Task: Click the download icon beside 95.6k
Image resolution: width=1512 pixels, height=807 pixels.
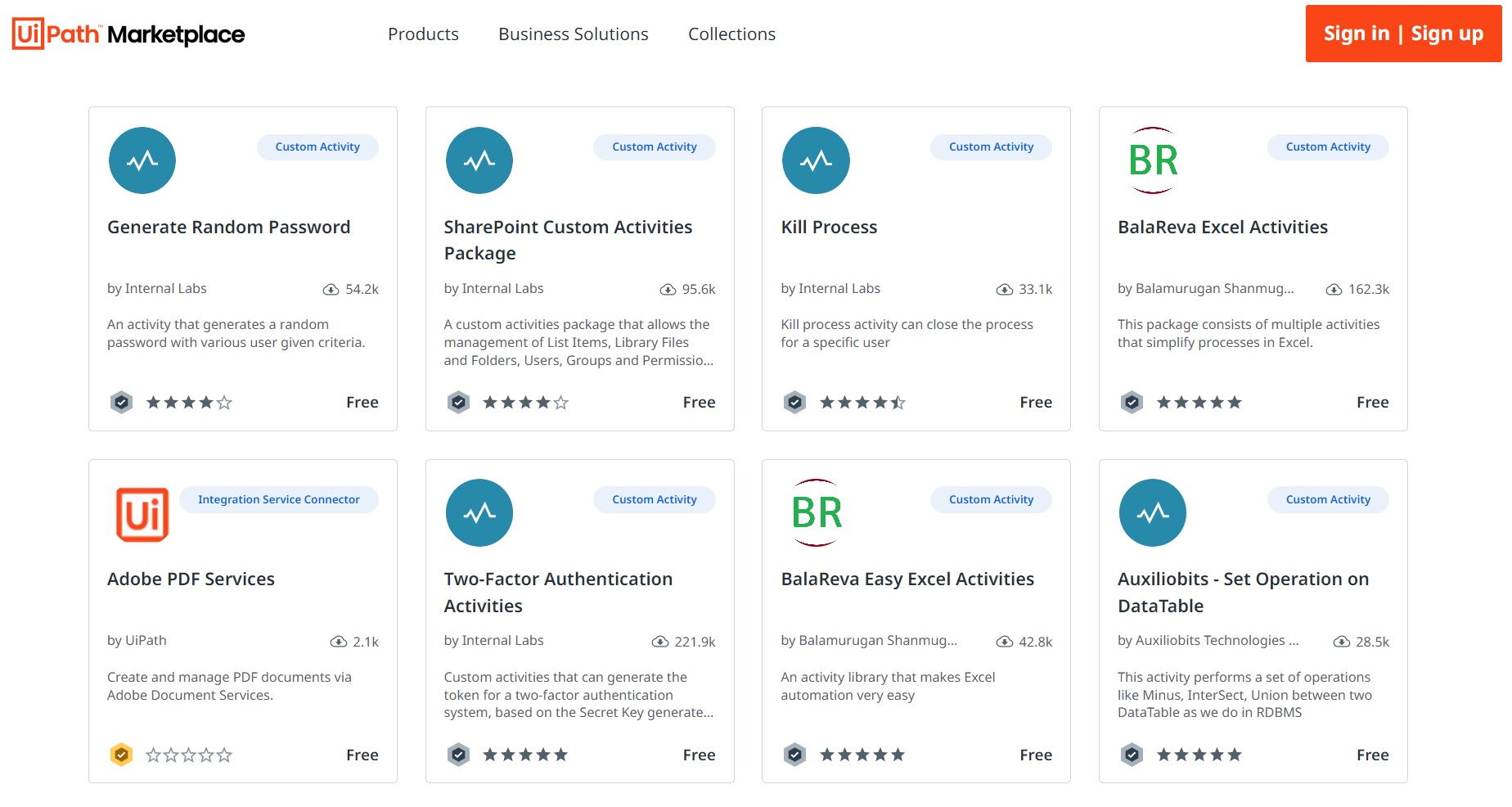Action: pyautogui.click(x=668, y=290)
